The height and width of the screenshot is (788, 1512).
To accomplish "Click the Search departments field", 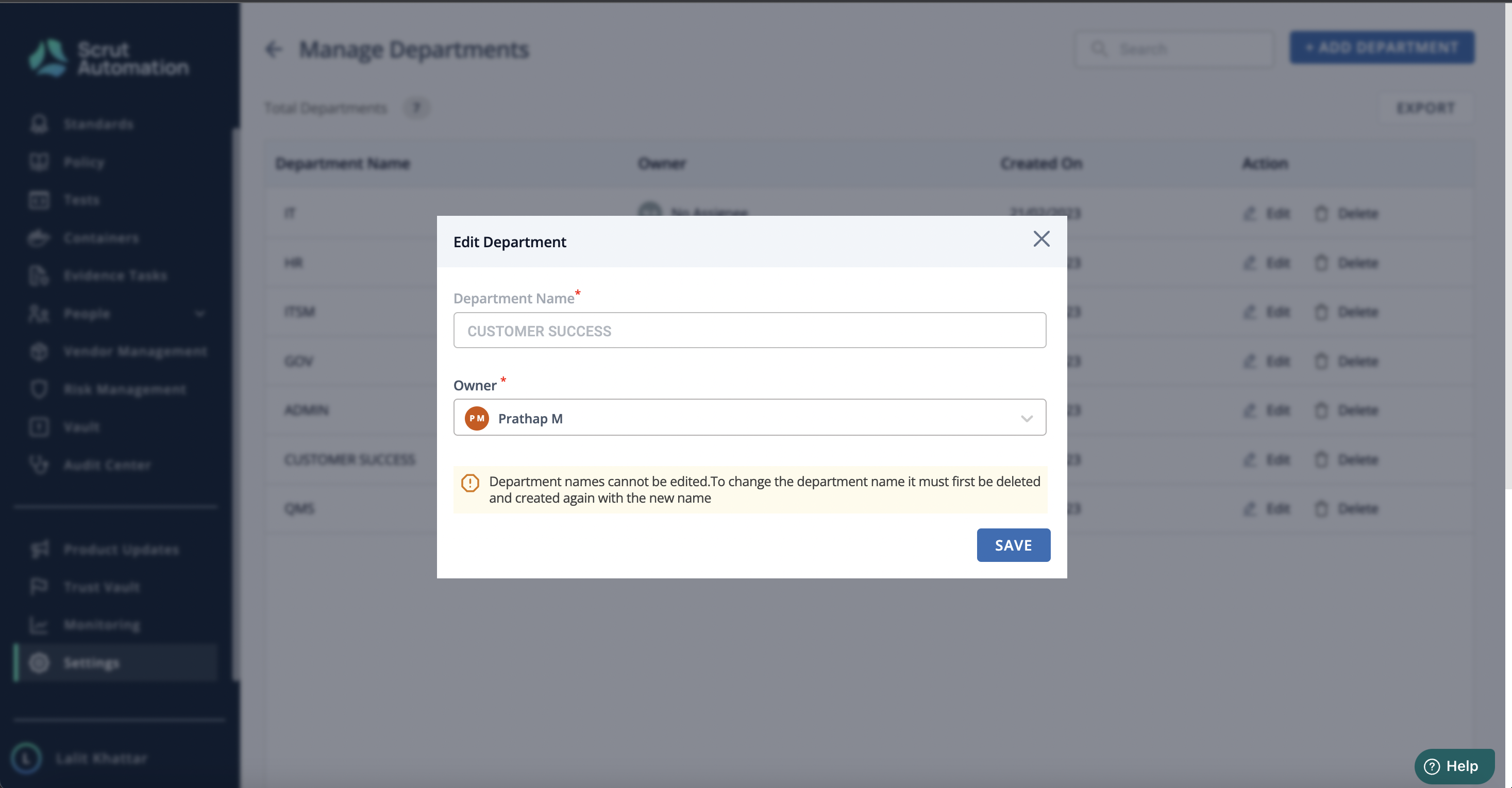I will pyautogui.click(x=1174, y=49).
